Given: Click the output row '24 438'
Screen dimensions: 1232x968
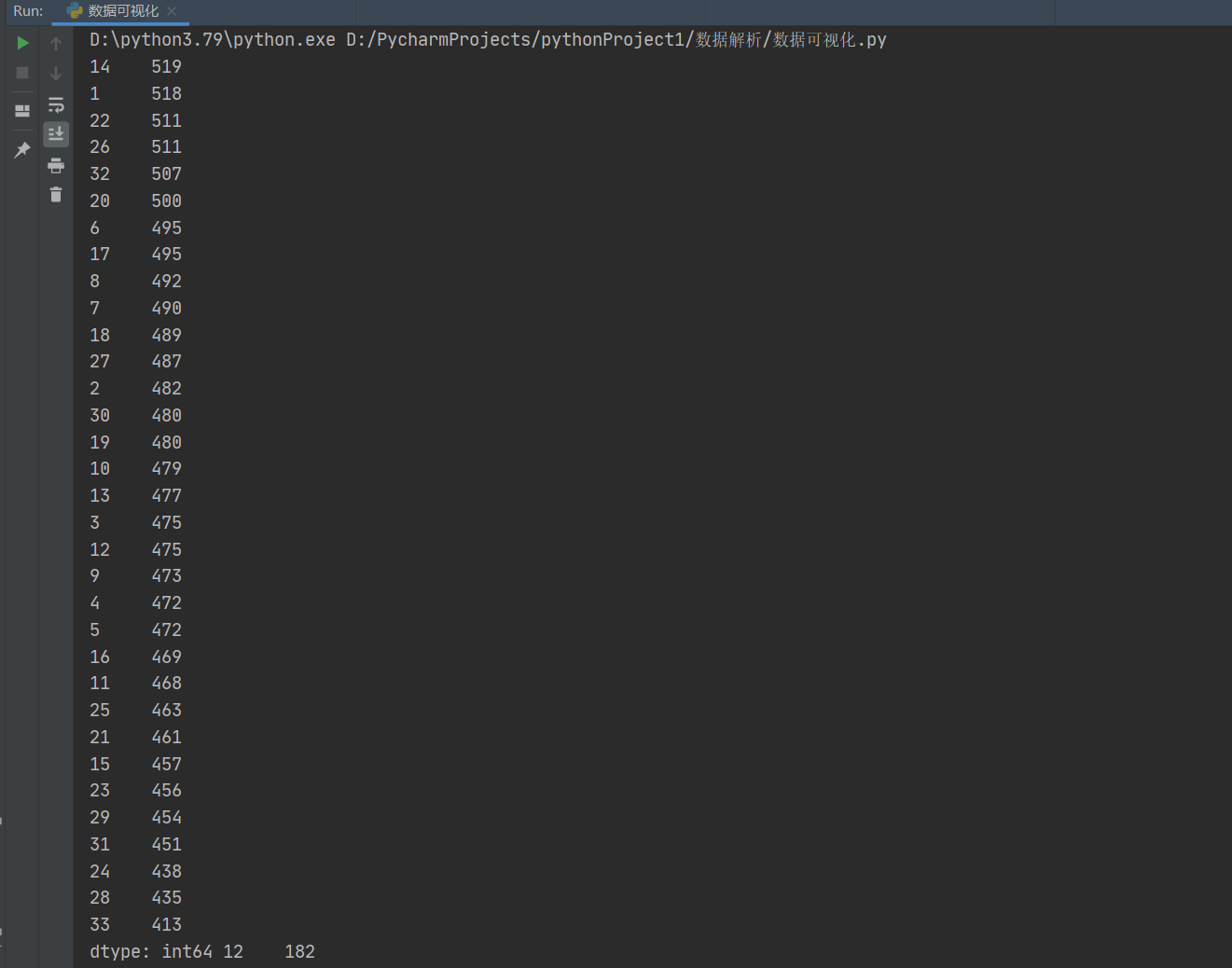Looking at the screenshot, I should point(136,872).
